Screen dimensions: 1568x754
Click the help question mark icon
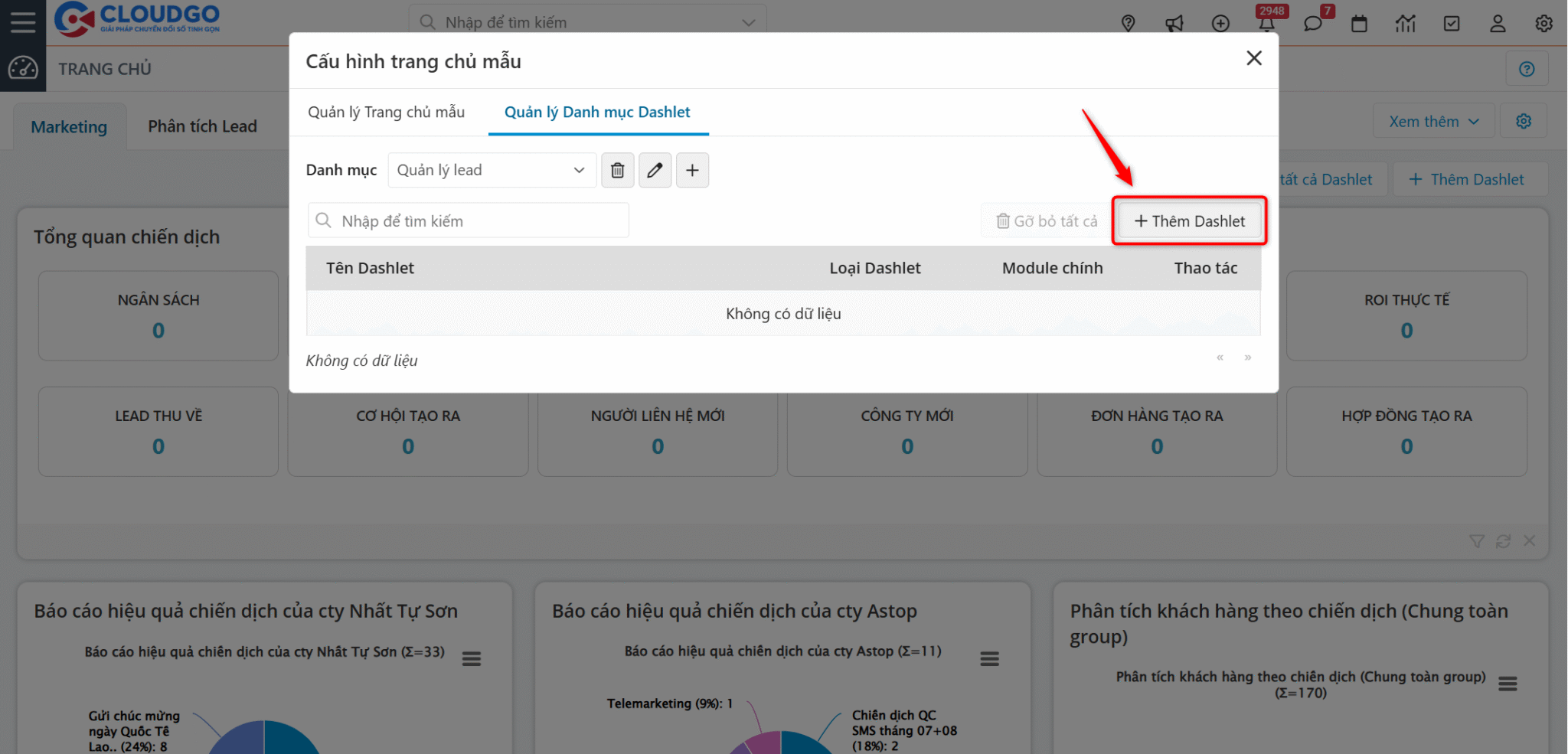(1527, 69)
